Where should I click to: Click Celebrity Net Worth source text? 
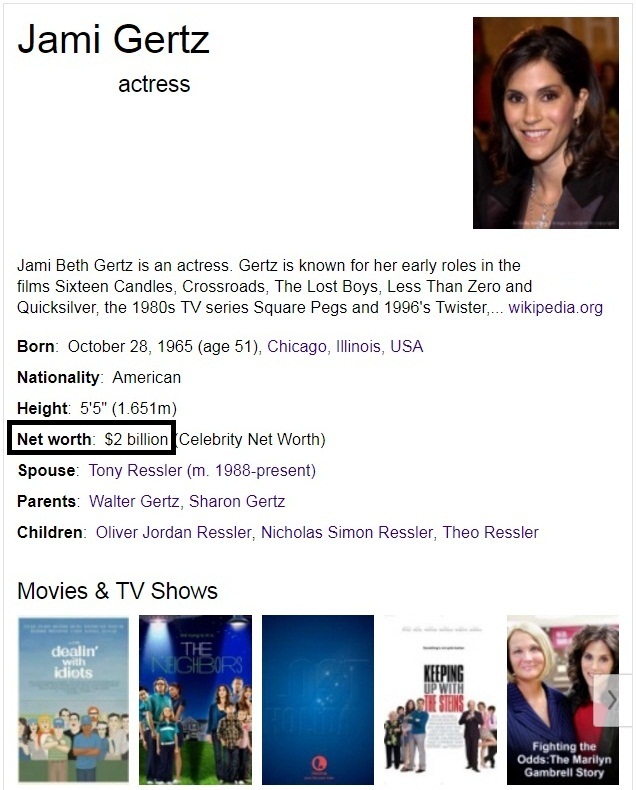click(x=251, y=439)
